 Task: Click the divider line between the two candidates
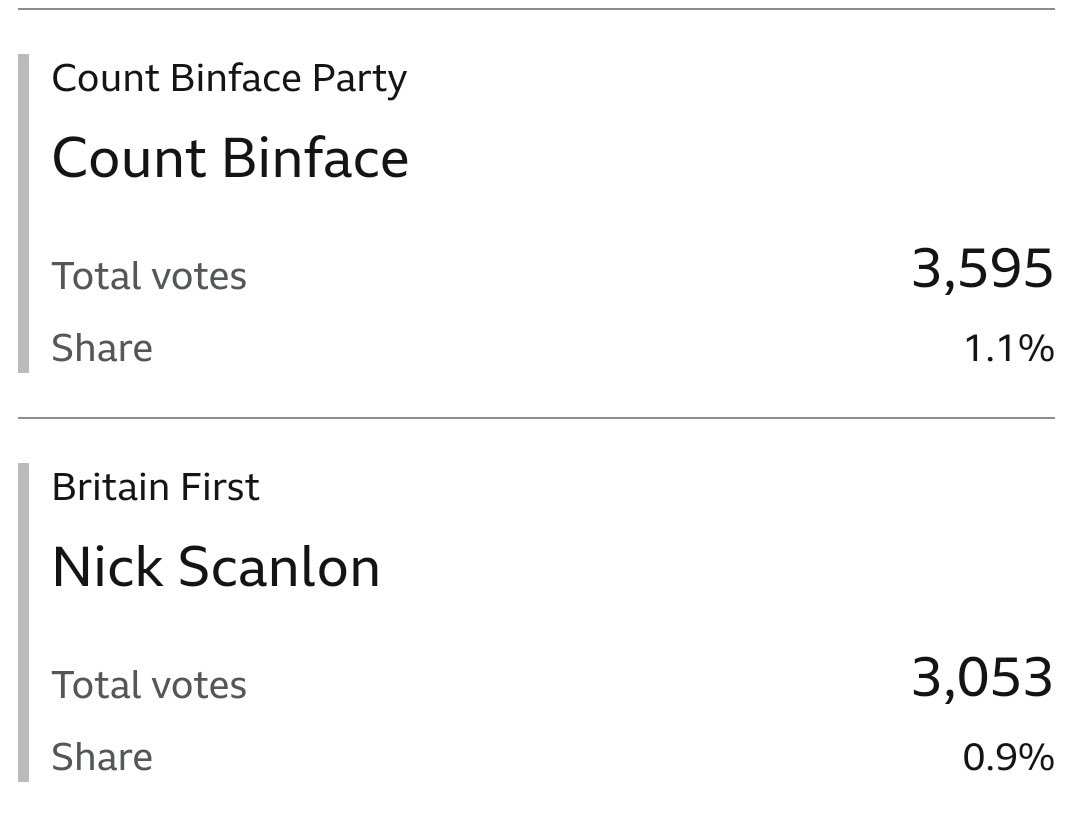point(536,417)
